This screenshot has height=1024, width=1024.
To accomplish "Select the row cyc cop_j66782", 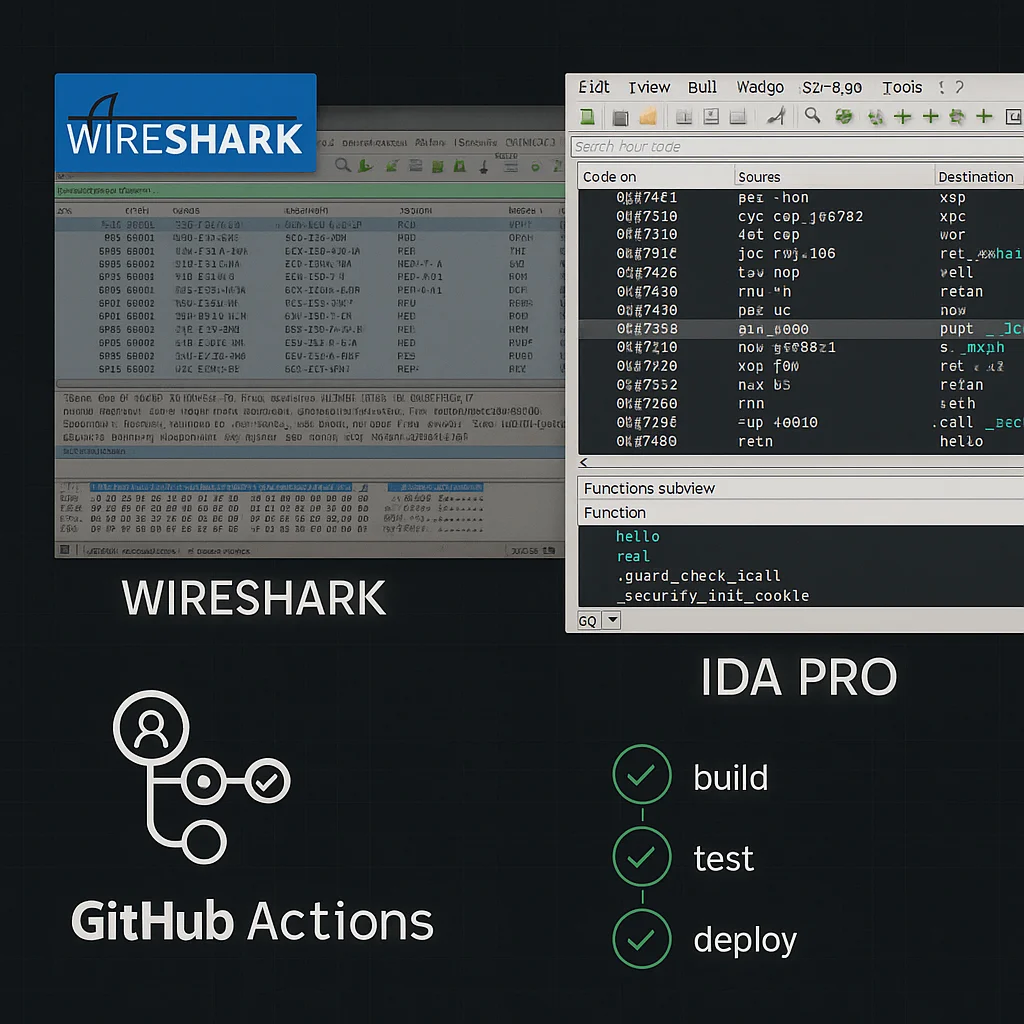I will click(801, 216).
